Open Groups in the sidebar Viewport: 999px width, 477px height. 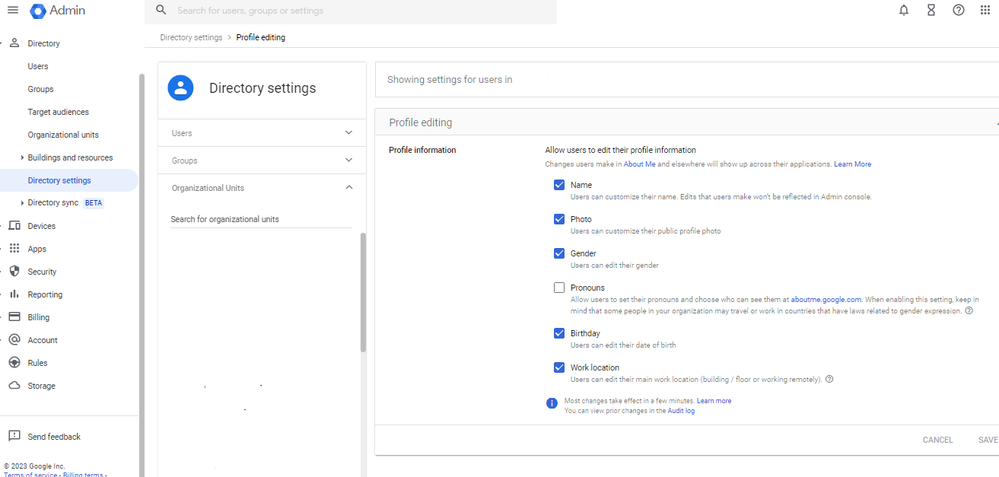[40, 89]
